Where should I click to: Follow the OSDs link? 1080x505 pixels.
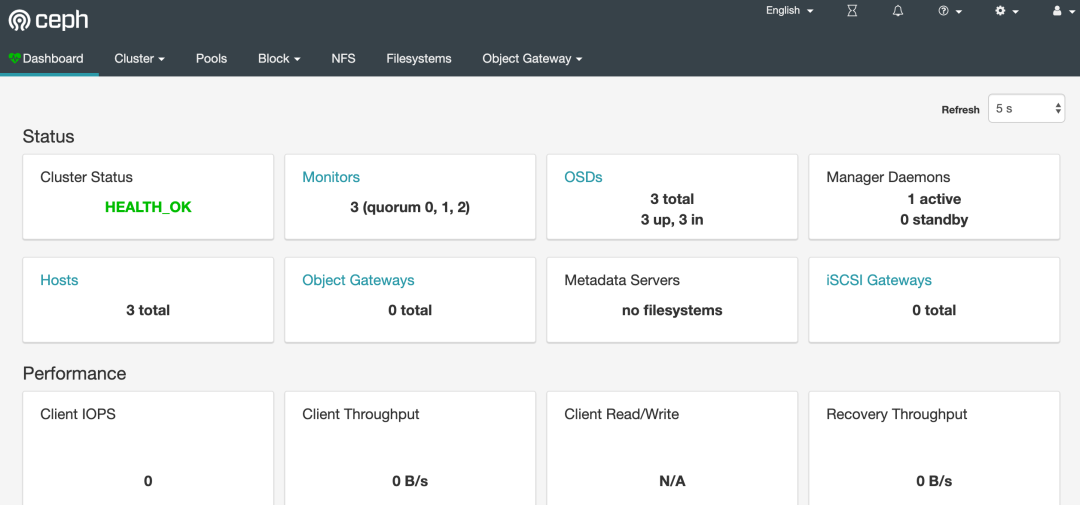coord(583,177)
